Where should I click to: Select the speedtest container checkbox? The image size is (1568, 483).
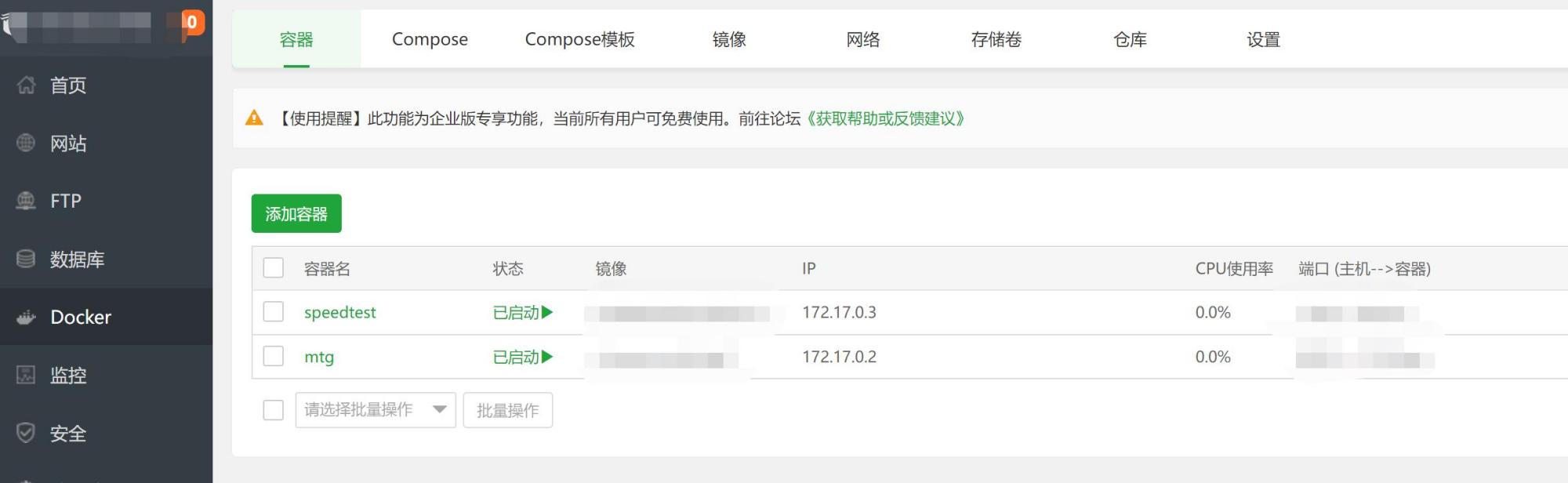tap(273, 312)
